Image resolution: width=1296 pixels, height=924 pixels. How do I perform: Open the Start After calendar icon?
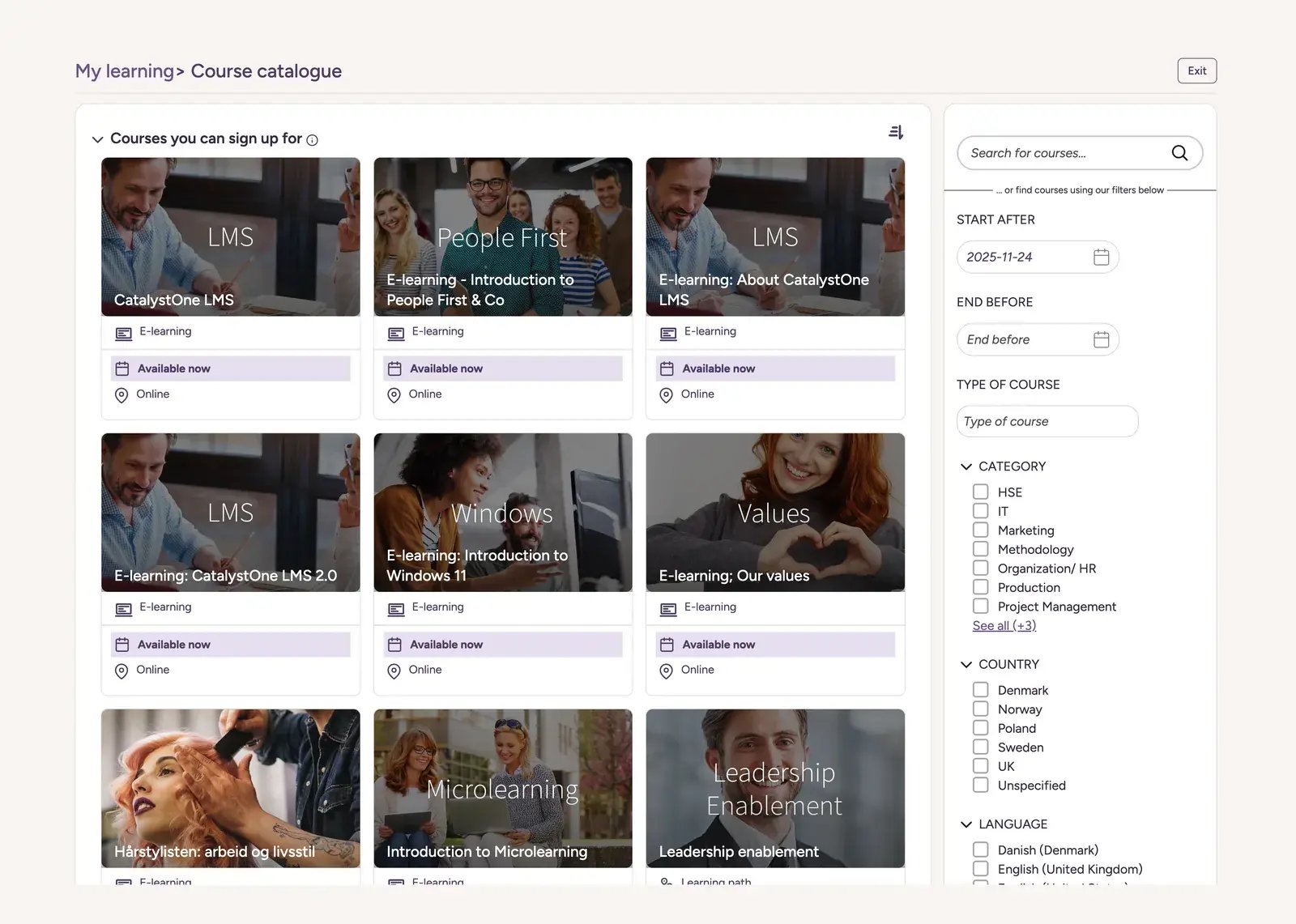tap(1101, 257)
